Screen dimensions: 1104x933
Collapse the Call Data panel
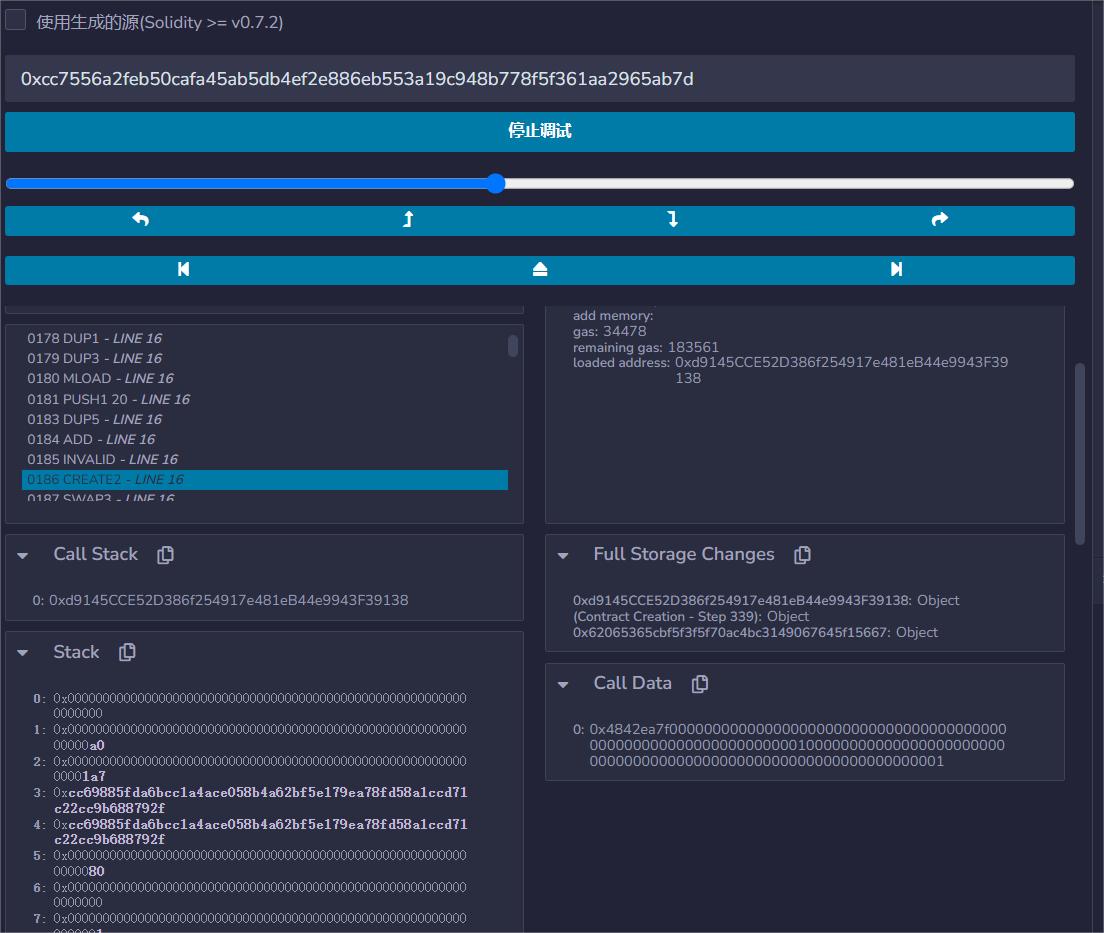pos(563,685)
